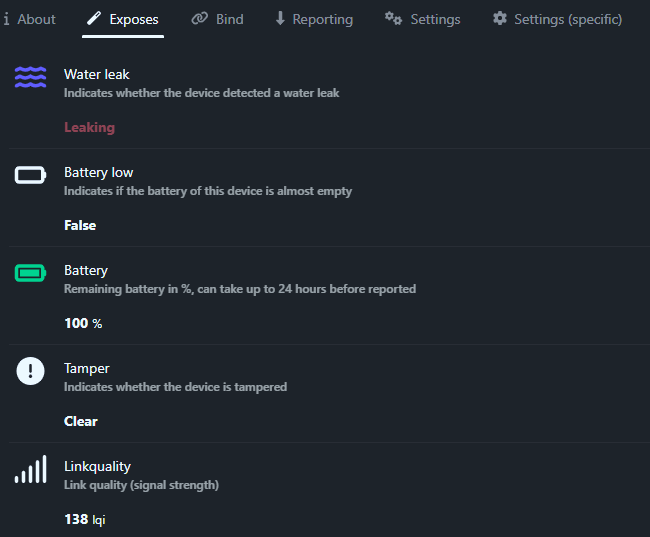This screenshot has height=537, width=650.
Task: Click the red Leaking status value
Action: pyautogui.click(x=89, y=127)
